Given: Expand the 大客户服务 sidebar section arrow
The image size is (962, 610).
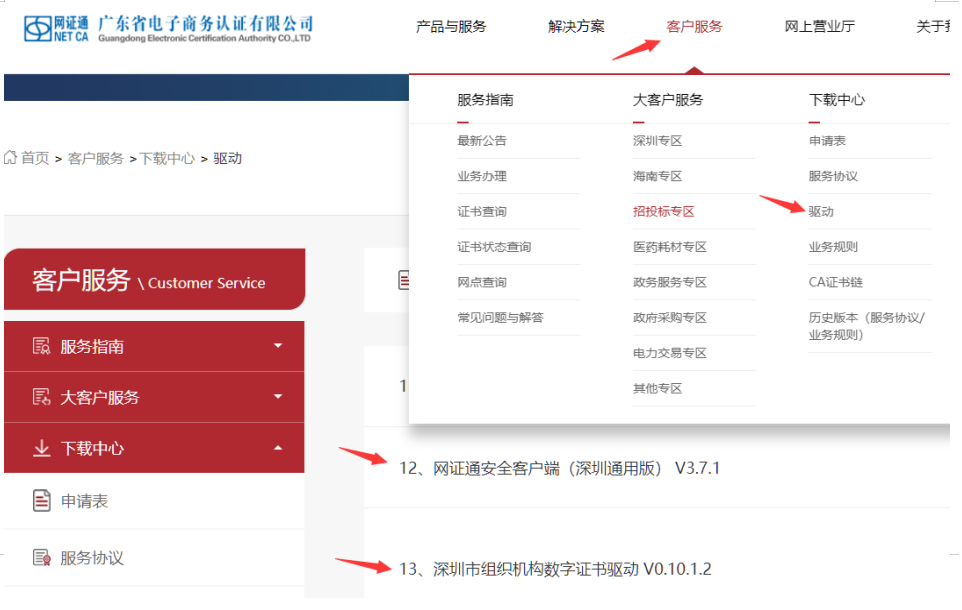Looking at the screenshot, I should click(x=278, y=397).
